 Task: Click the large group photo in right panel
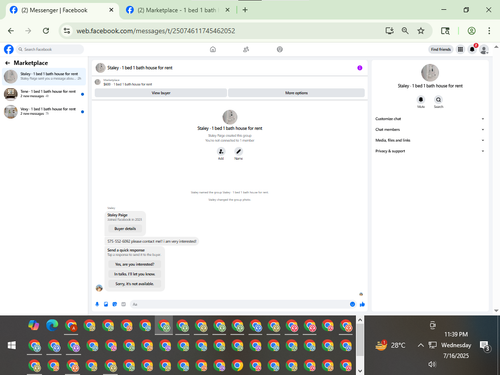430,72
